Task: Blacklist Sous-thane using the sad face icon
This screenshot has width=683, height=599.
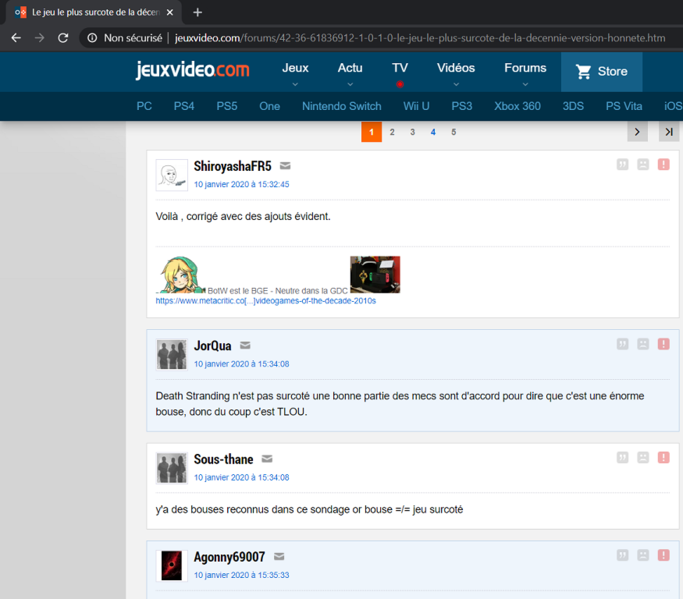Action: 643,458
